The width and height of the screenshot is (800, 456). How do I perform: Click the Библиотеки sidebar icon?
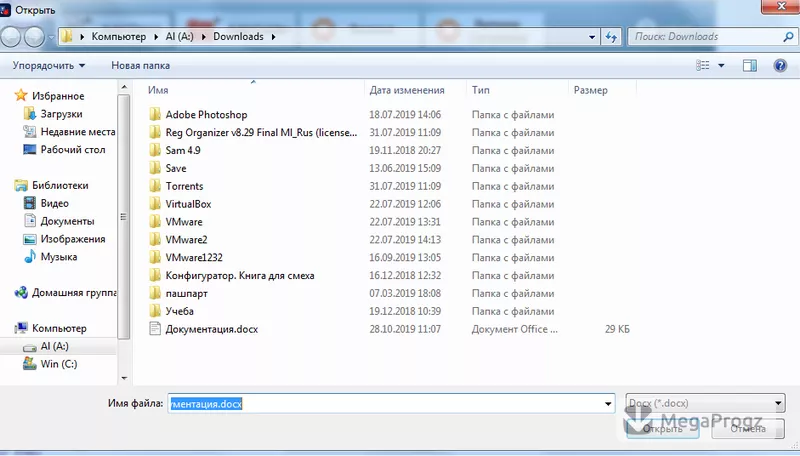coord(21,185)
